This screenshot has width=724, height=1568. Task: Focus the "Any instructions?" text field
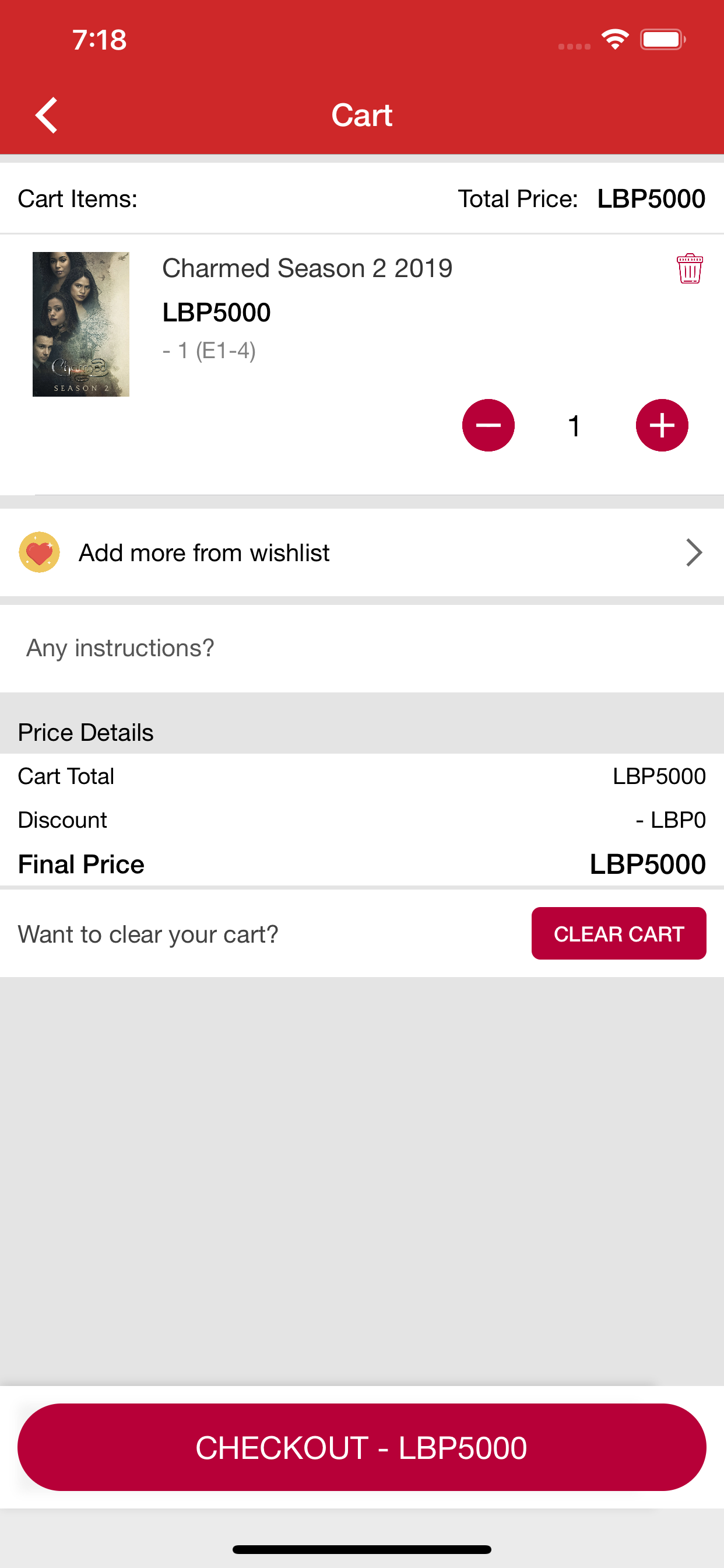click(362, 647)
